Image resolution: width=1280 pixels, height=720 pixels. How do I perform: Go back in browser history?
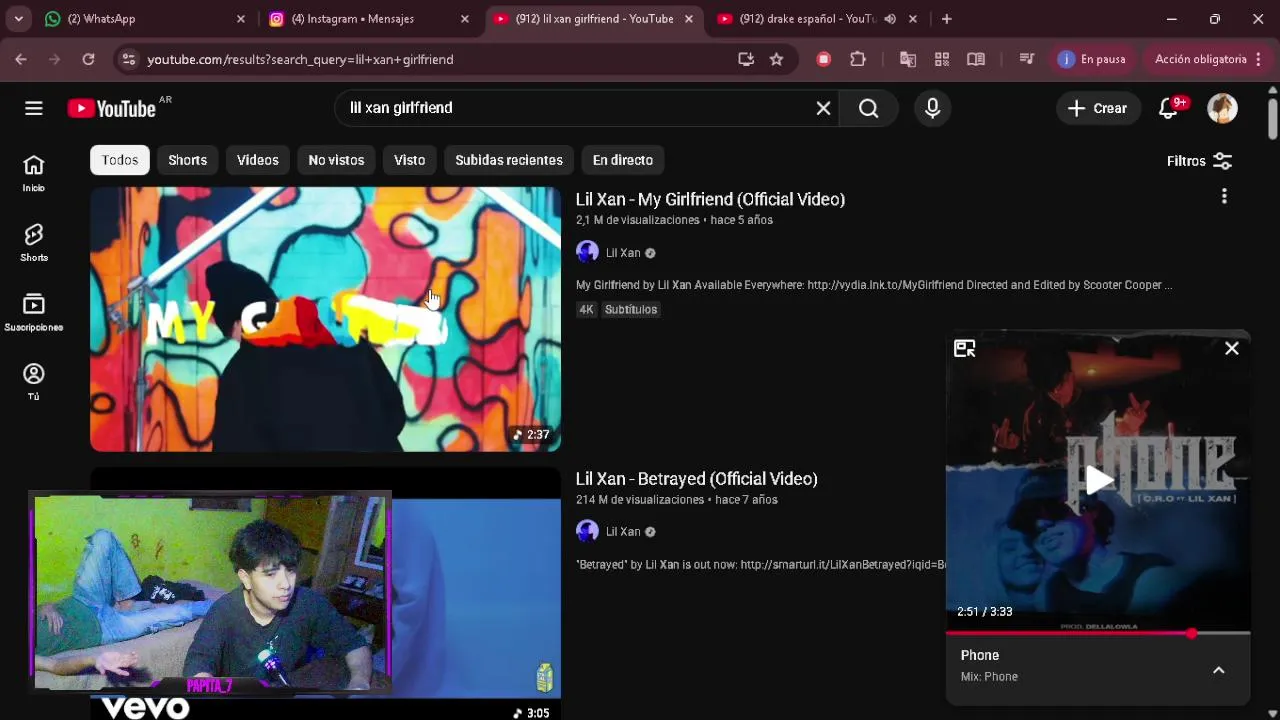21,59
